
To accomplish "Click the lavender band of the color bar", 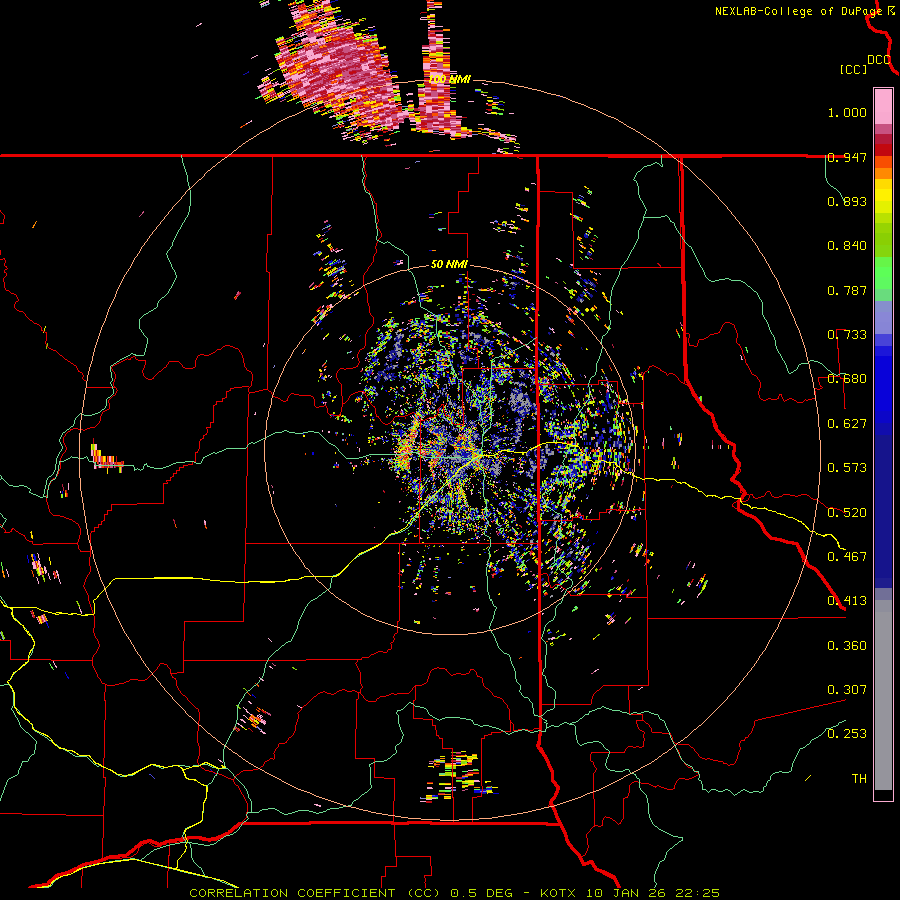I will pyautogui.click(x=883, y=317).
